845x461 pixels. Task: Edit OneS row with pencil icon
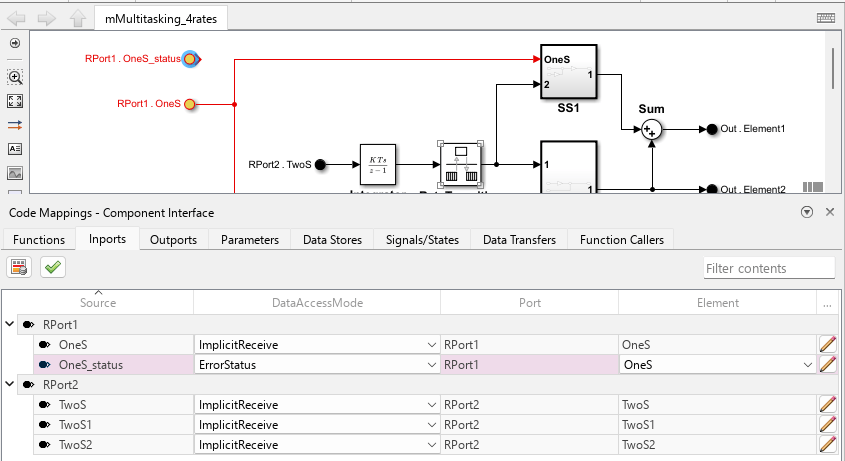coord(828,345)
